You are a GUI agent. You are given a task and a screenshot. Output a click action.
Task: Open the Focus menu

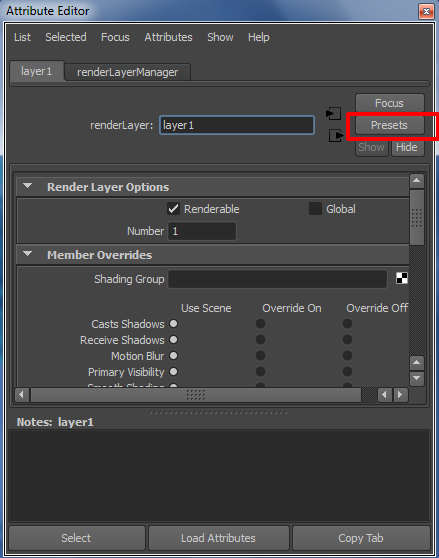(115, 37)
